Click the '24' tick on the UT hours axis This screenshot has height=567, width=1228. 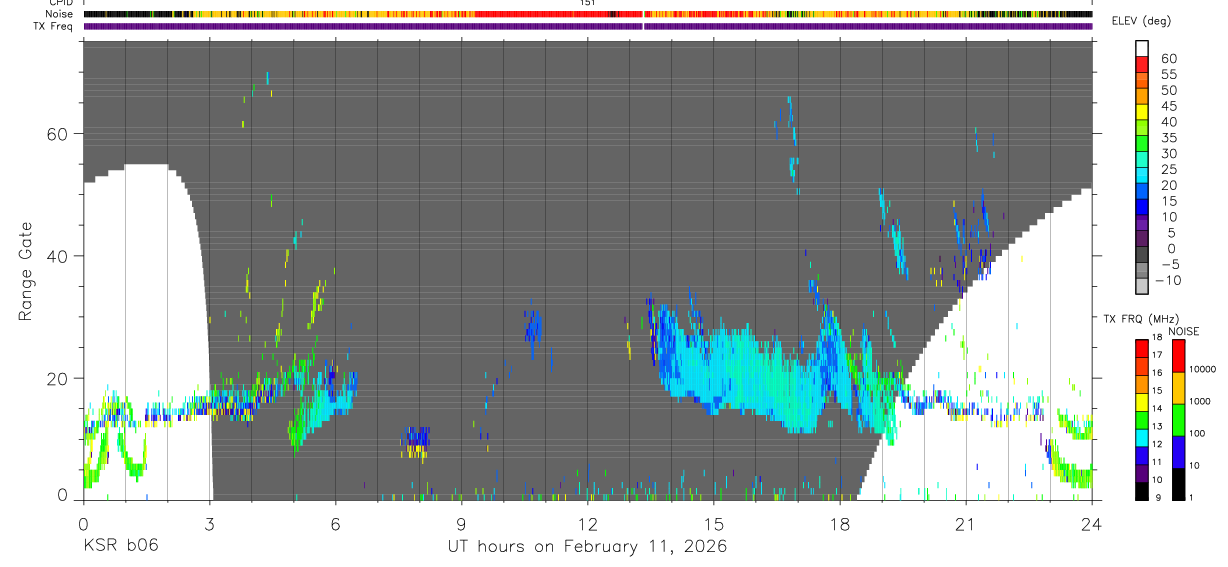[1092, 523]
